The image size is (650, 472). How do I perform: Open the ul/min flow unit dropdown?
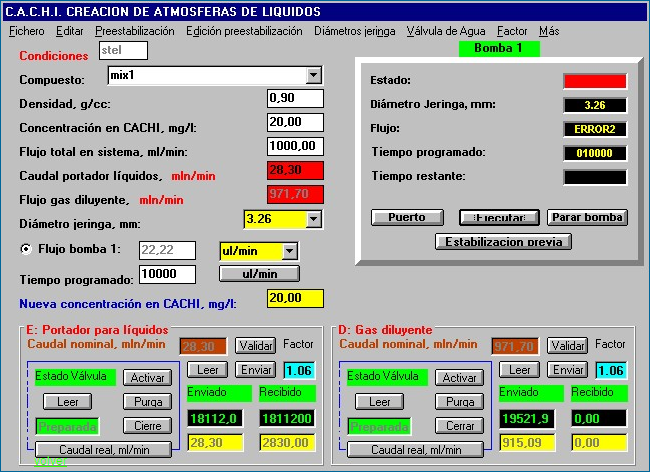pyautogui.click(x=290, y=251)
